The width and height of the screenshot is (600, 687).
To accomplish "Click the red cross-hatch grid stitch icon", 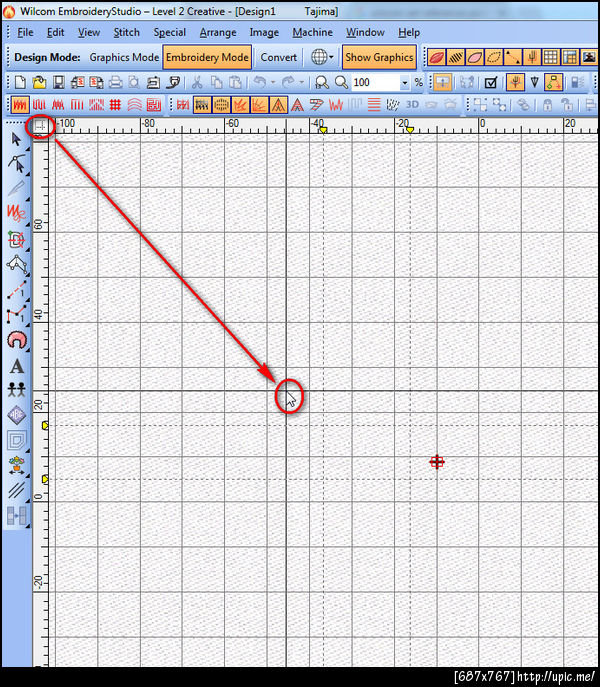I will click(x=115, y=105).
